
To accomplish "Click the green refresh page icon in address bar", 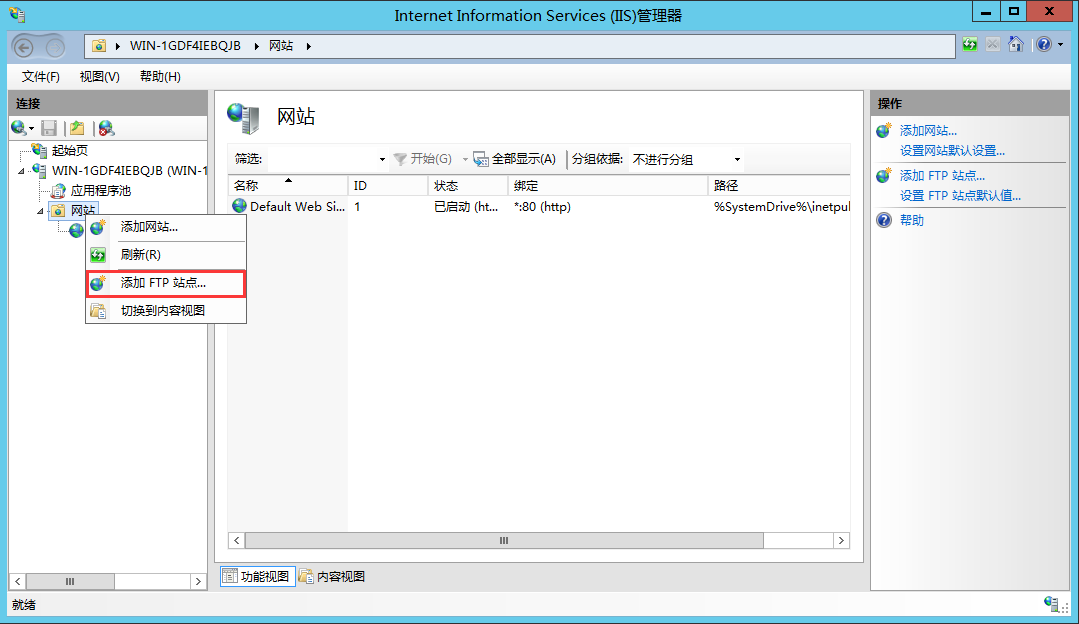I will (x=970, y=45).
